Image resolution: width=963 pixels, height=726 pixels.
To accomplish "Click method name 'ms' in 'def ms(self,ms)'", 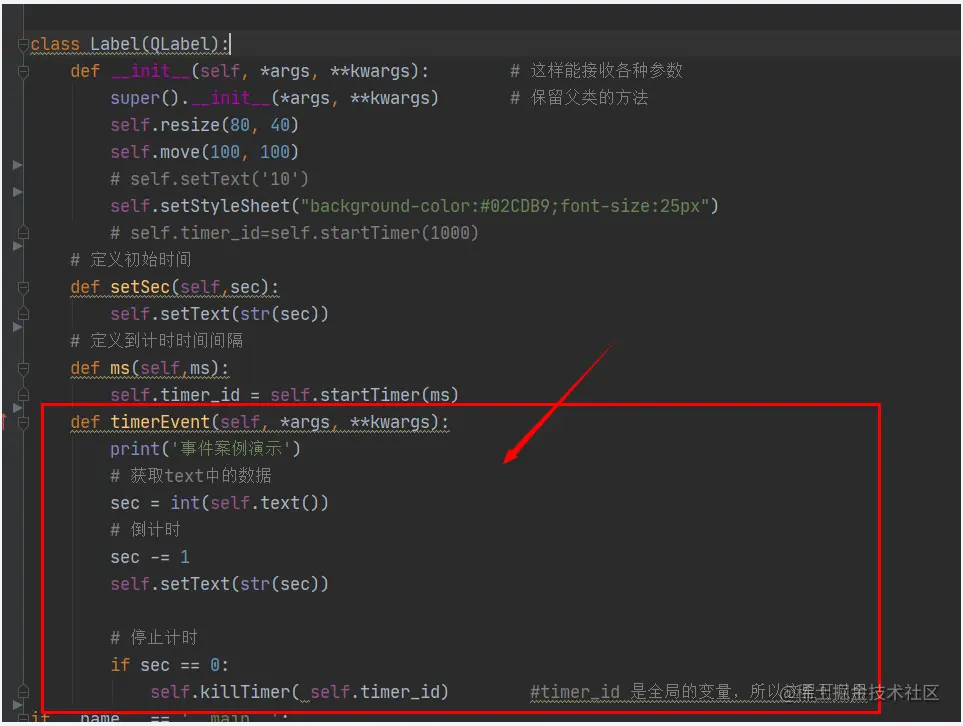I will tap(120, 368).
